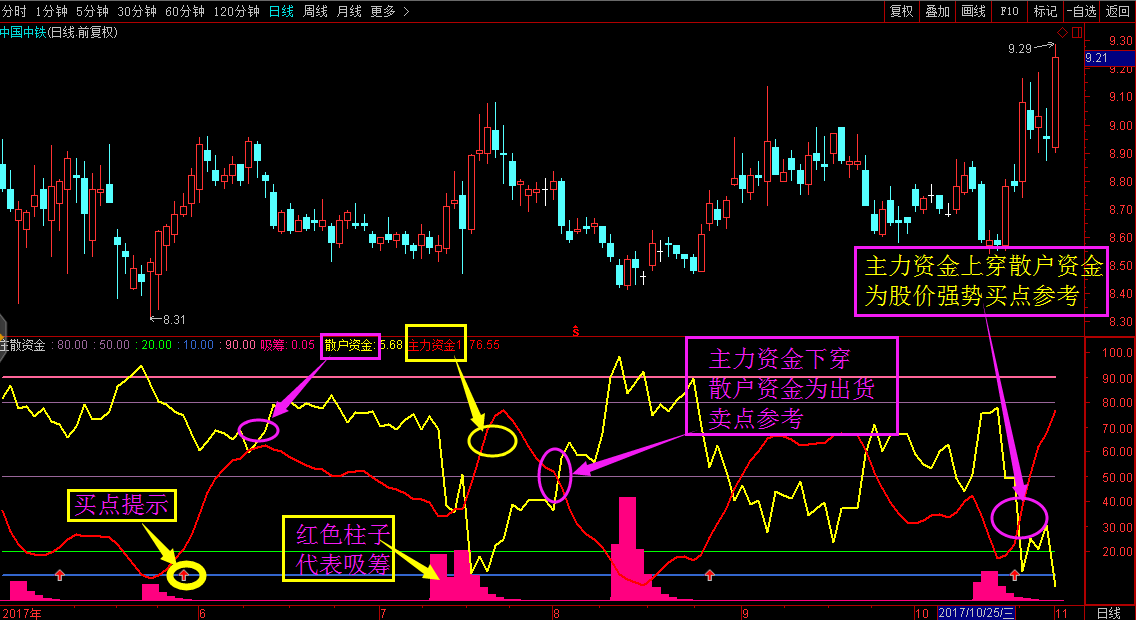The image size is (1136, 620).
Task: Select the 分时 intraday tab
Action: click(x=13, y=11)
